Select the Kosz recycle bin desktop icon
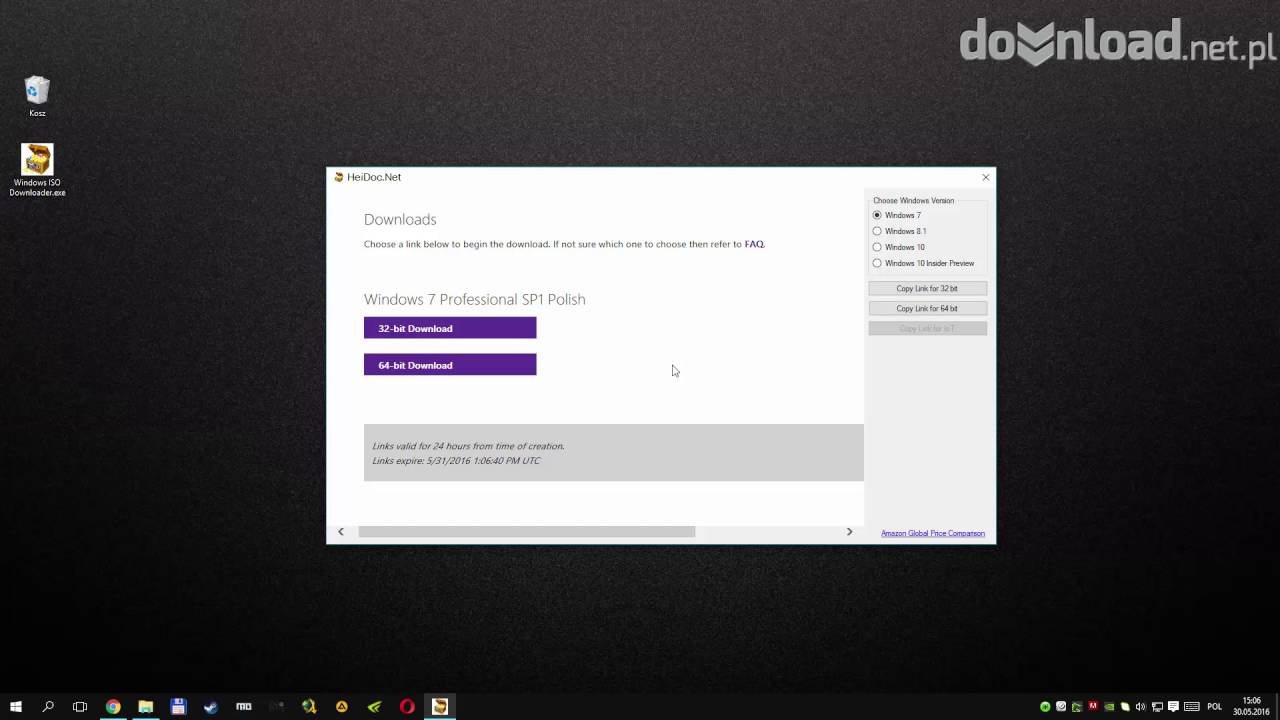 (37, 97)
